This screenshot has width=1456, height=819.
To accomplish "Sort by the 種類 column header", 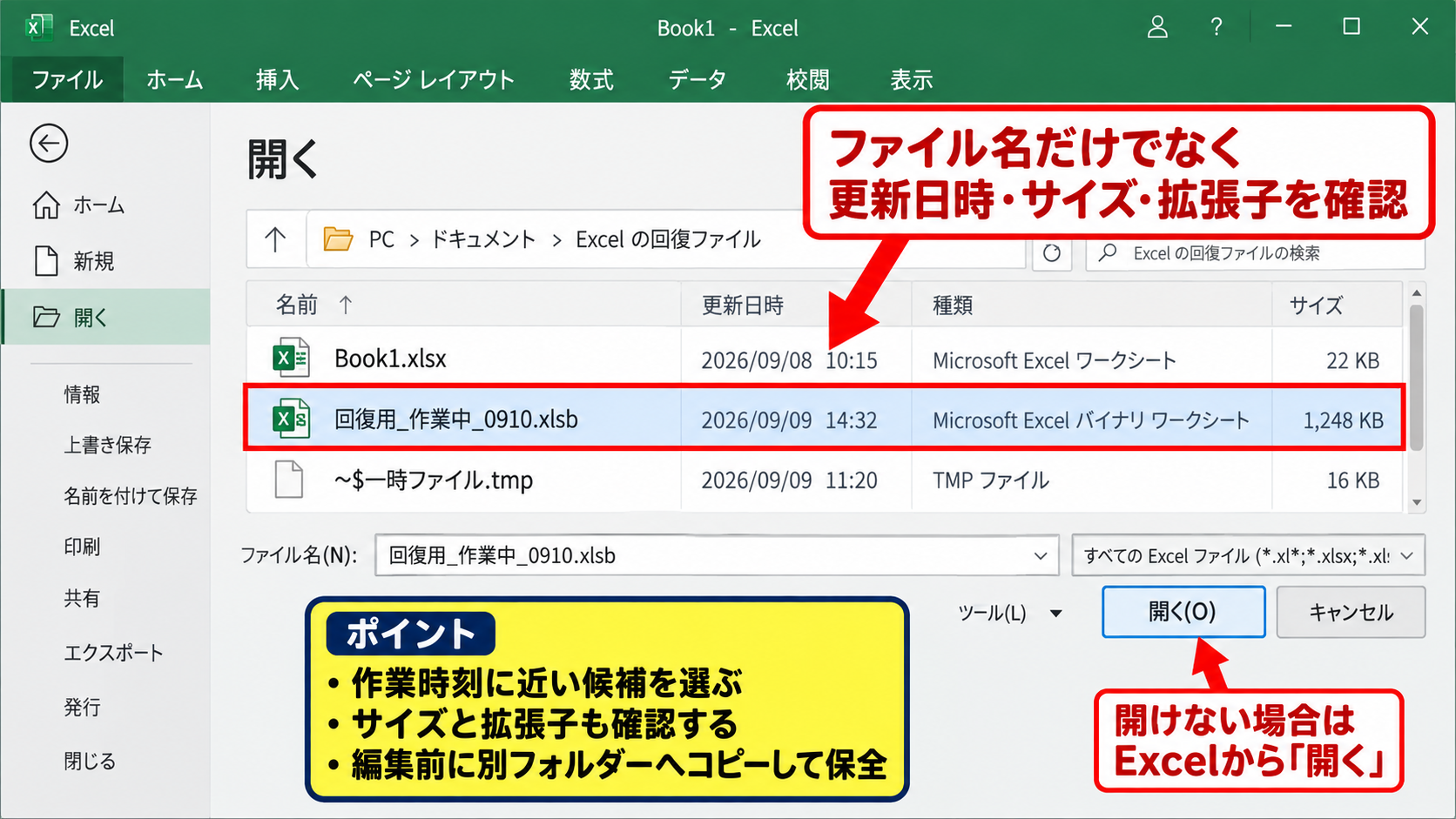I will pyautogui.click(x=953, y=305).
